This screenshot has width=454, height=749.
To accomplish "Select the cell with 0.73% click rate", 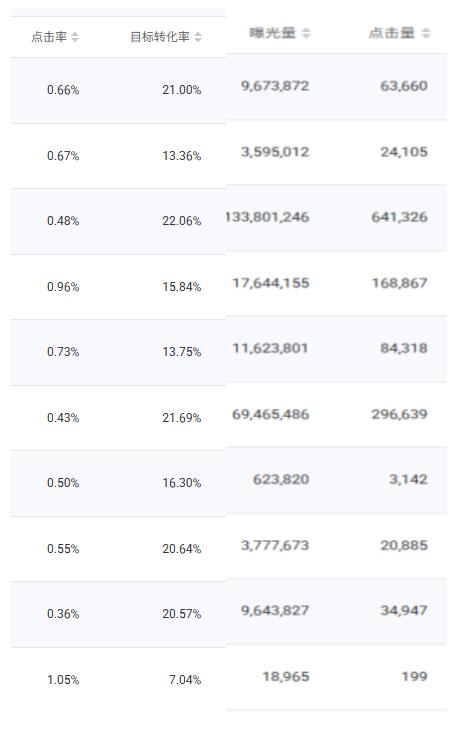I will tap(63, 352).
